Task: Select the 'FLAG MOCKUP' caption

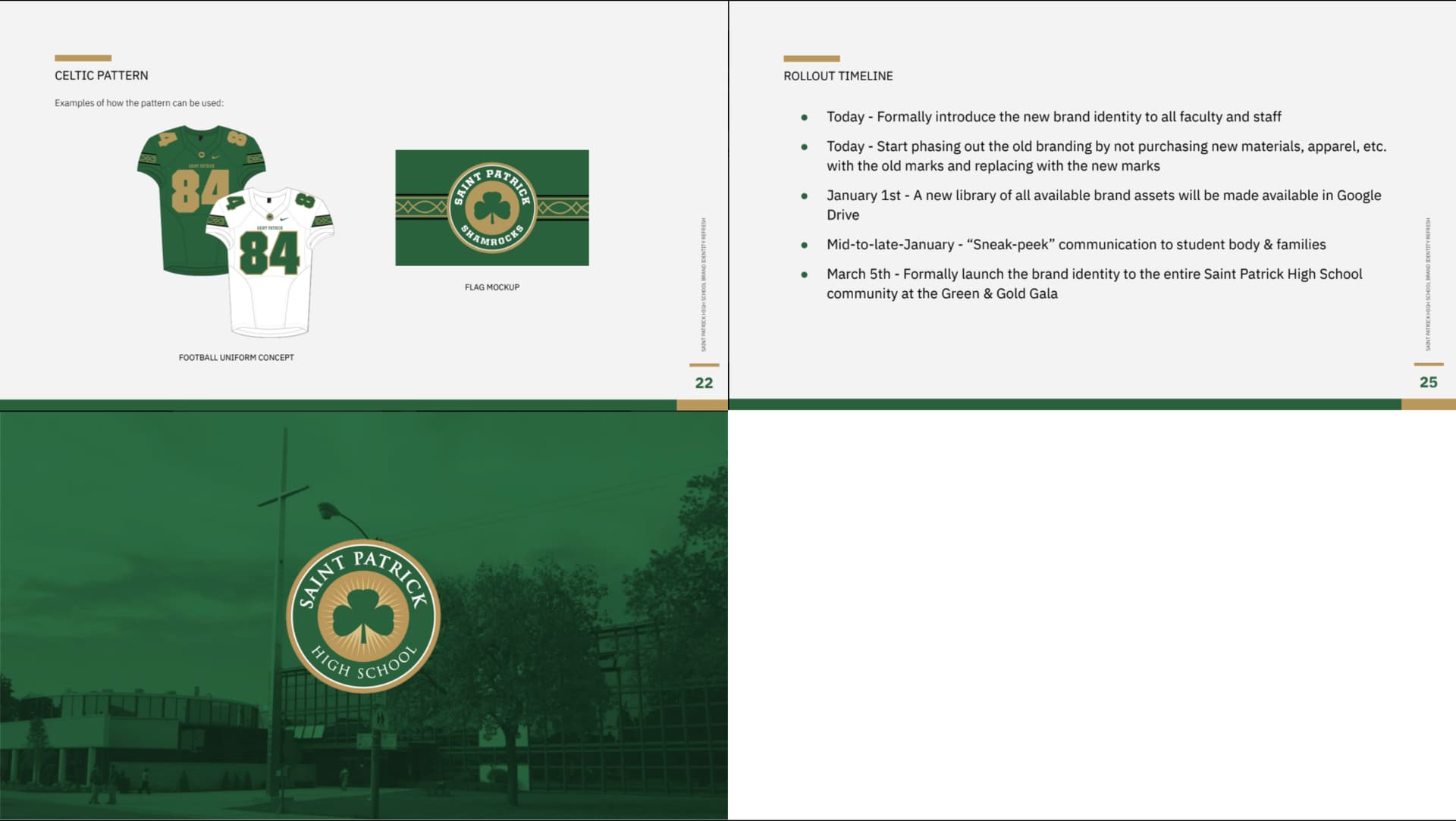Action: [491, 287]
